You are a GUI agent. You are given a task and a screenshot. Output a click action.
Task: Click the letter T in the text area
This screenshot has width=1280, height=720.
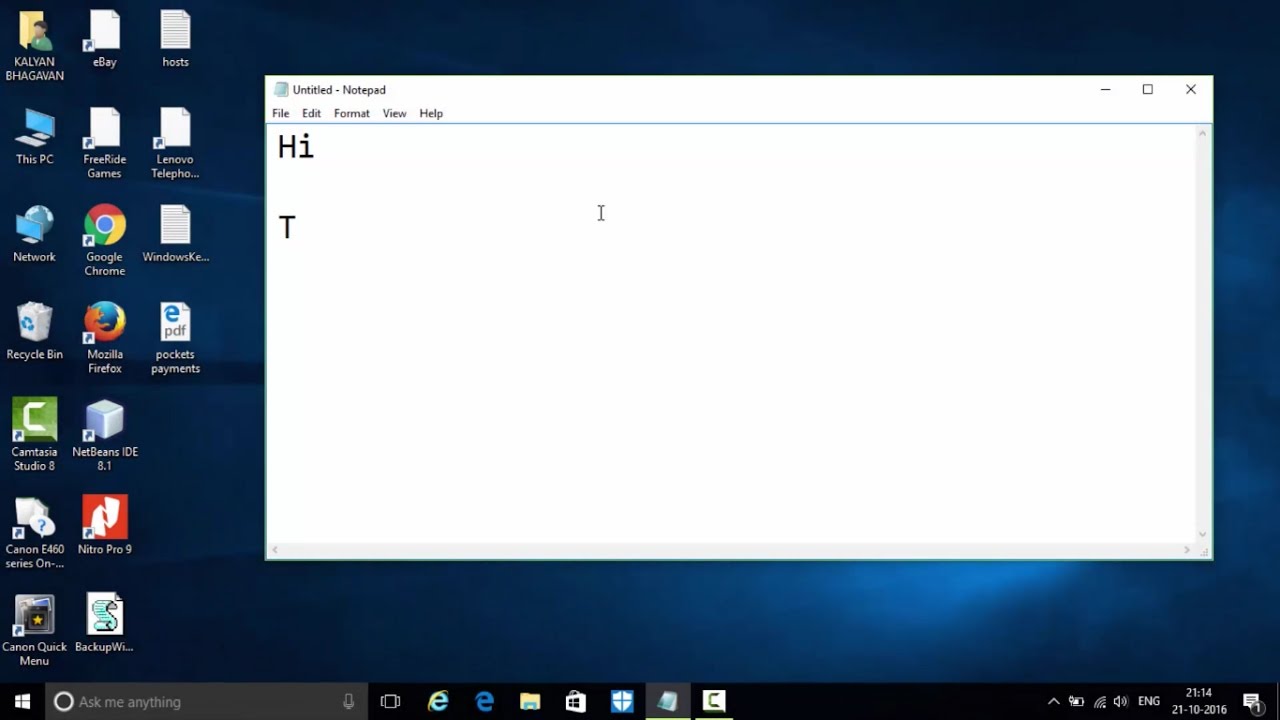[287, 228]
